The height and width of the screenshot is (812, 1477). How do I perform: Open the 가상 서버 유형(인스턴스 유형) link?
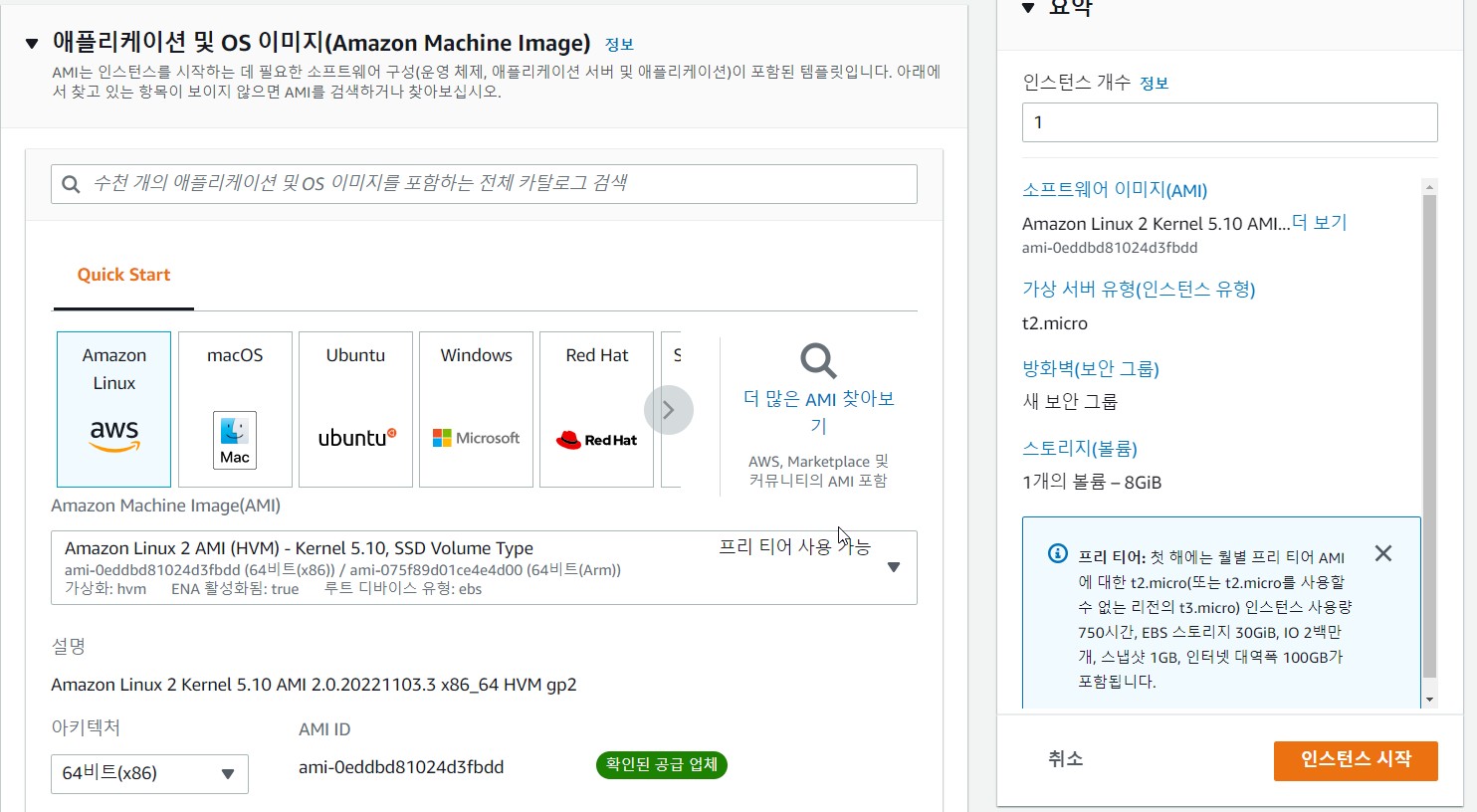click(1139, 290)
